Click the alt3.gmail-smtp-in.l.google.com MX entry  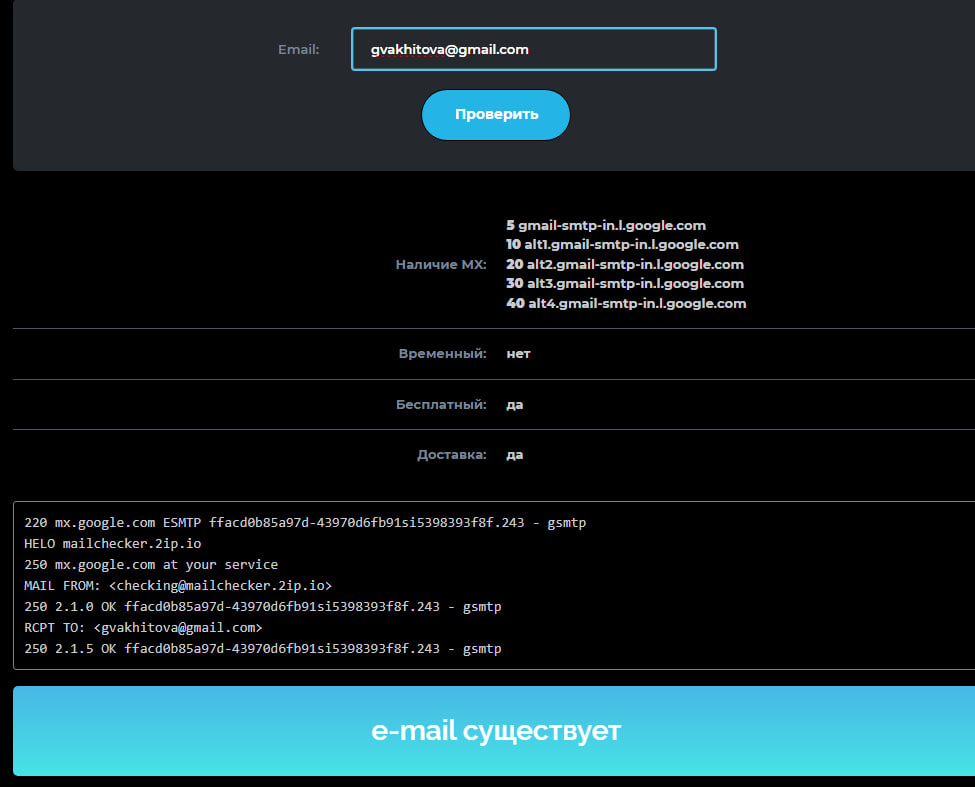tap(625, 284)
